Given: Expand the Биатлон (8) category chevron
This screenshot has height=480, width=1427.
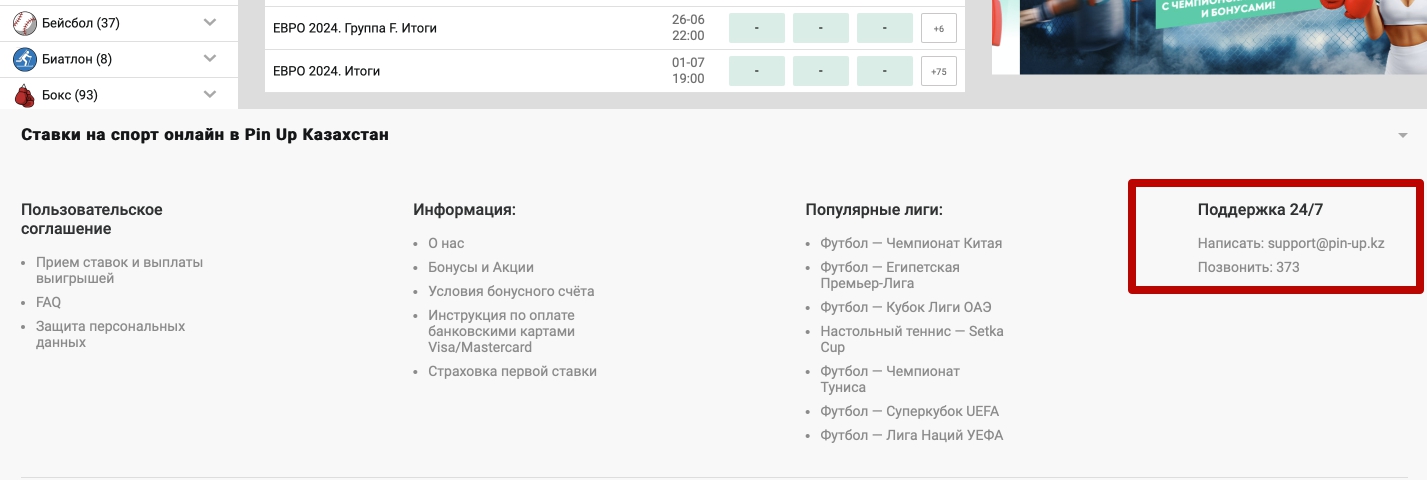Looking at the screenshot, I should tap(210, 58).
